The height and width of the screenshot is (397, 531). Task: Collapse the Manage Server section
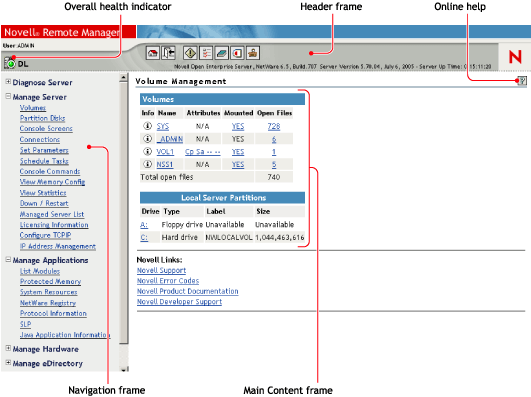pyautogui.click(x=8, y=96)
